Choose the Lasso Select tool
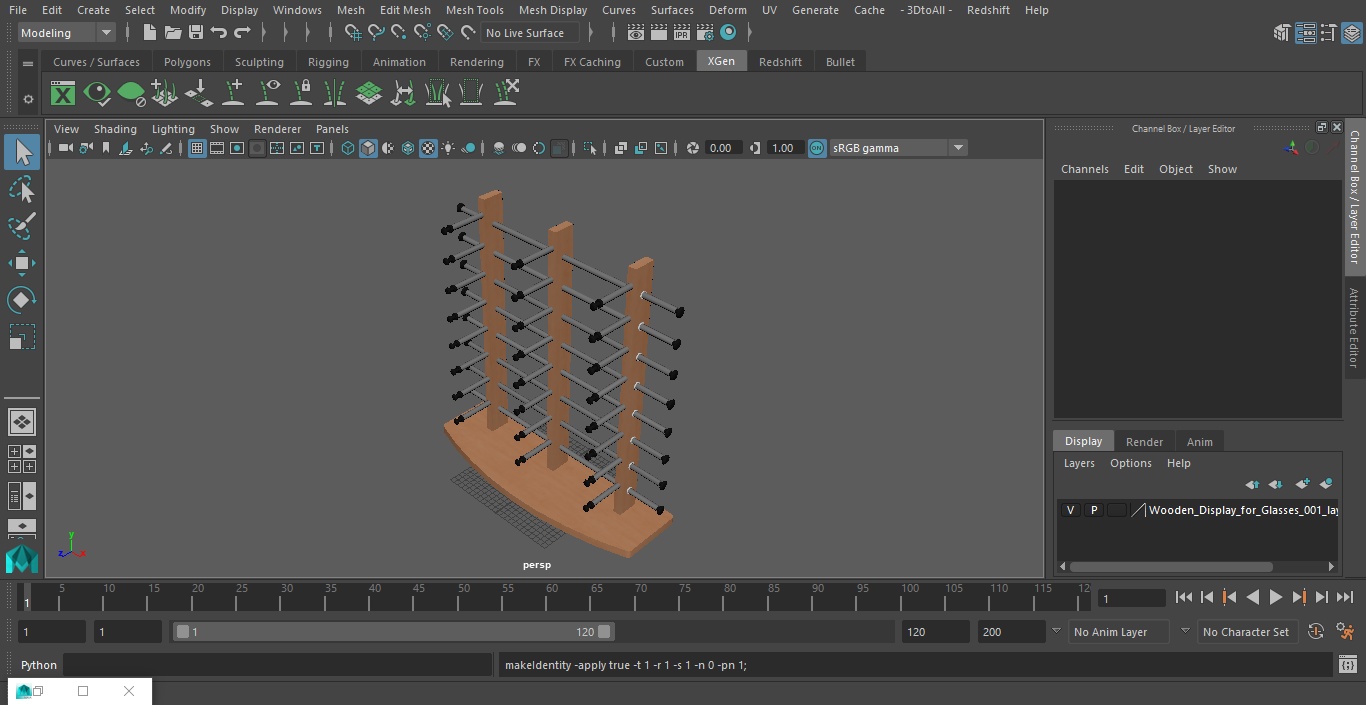1366x705 pixels. (22, 189)
